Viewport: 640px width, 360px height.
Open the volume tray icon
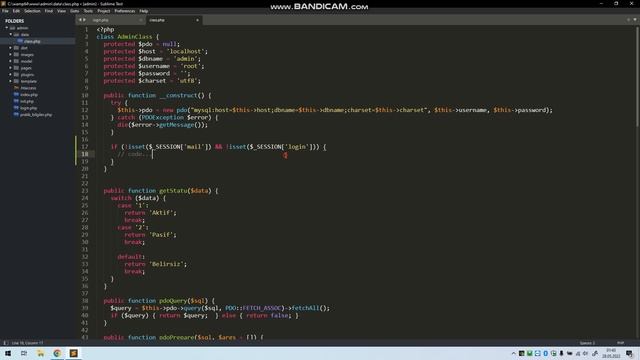pos(586,353)
